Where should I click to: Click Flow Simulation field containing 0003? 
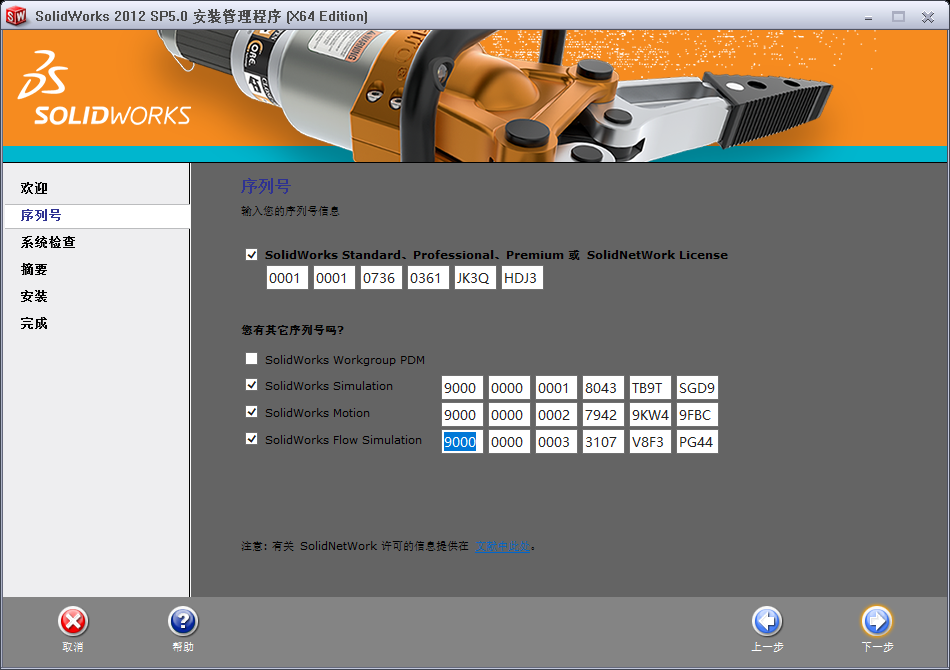556,442
